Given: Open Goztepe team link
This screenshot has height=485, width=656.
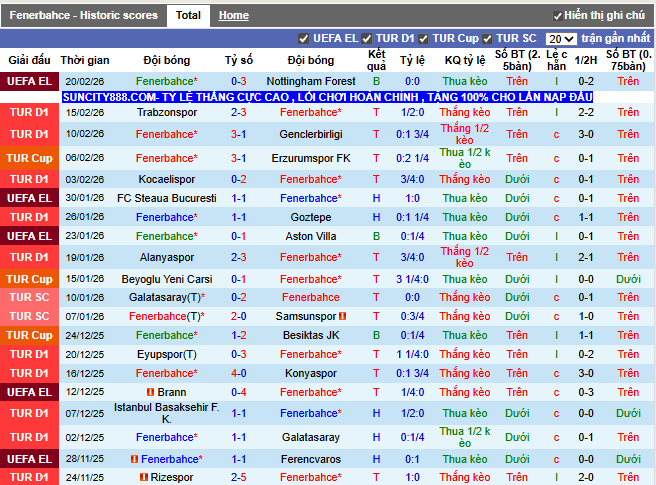Looking at the screenshot, I should tap(311, 217).
